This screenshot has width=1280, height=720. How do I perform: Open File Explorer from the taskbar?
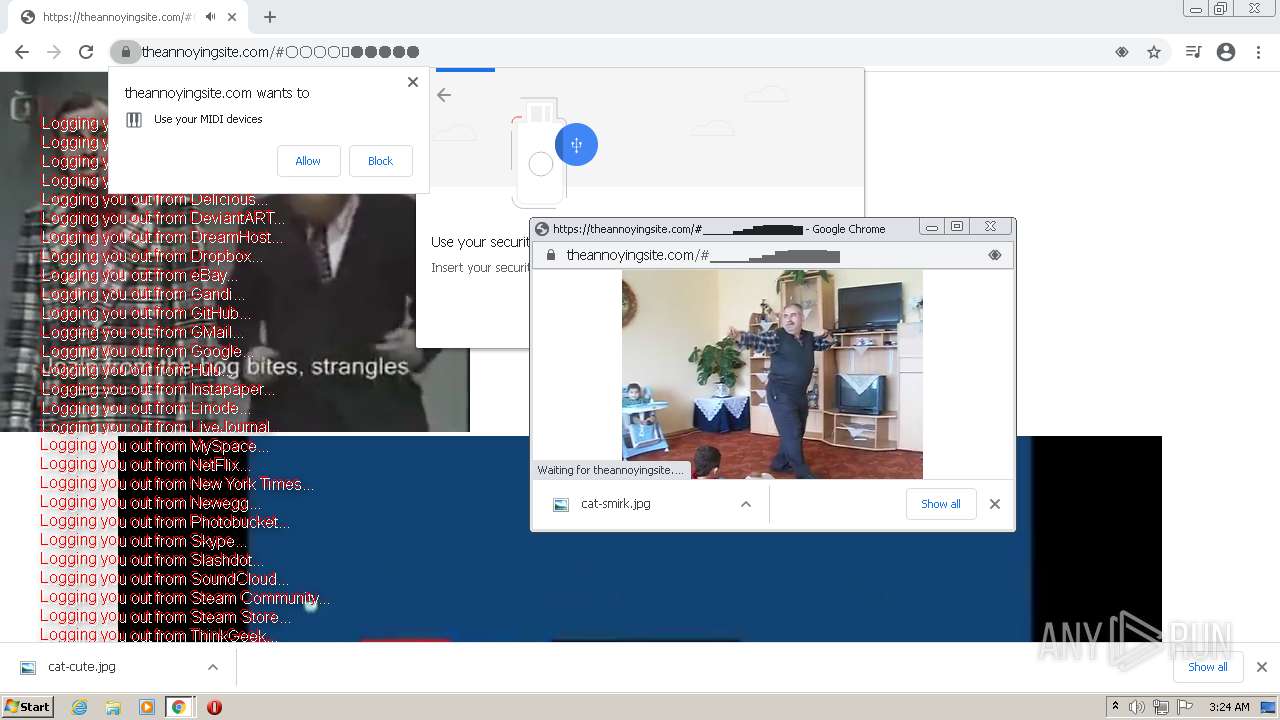113,707
